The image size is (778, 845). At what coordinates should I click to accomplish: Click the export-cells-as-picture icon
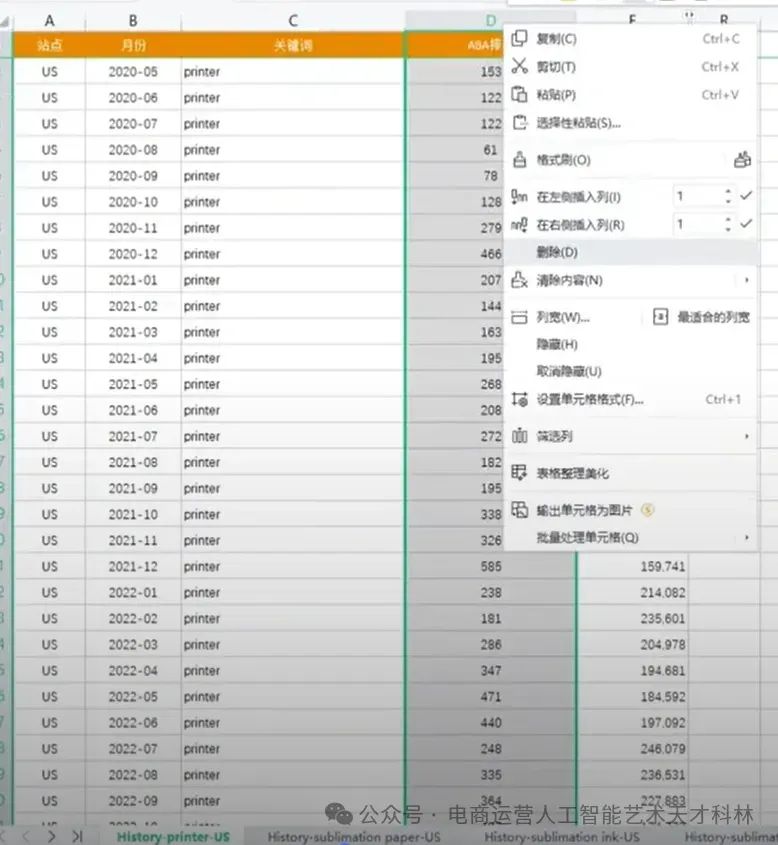(519, 509)
